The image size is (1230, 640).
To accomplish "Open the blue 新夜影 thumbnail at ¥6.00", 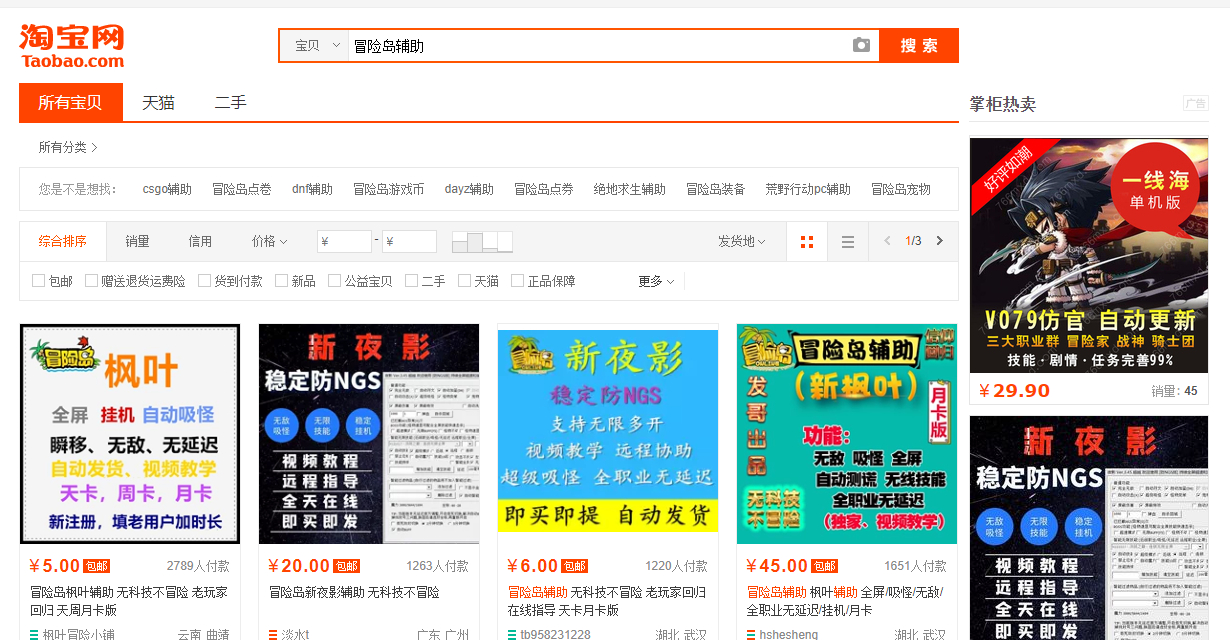I will coord(608,434).
